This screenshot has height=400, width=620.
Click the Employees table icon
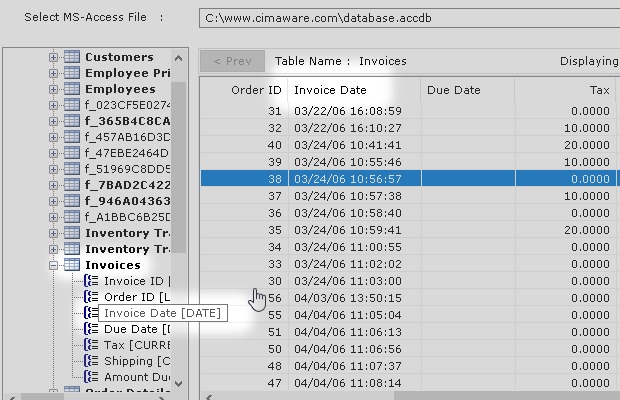pos(72,89)
